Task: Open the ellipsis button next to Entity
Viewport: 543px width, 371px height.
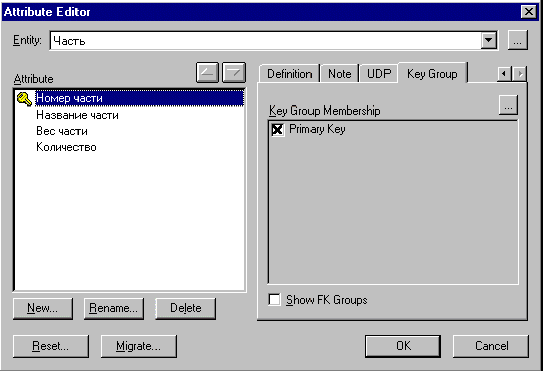Action: click(518, 41)
